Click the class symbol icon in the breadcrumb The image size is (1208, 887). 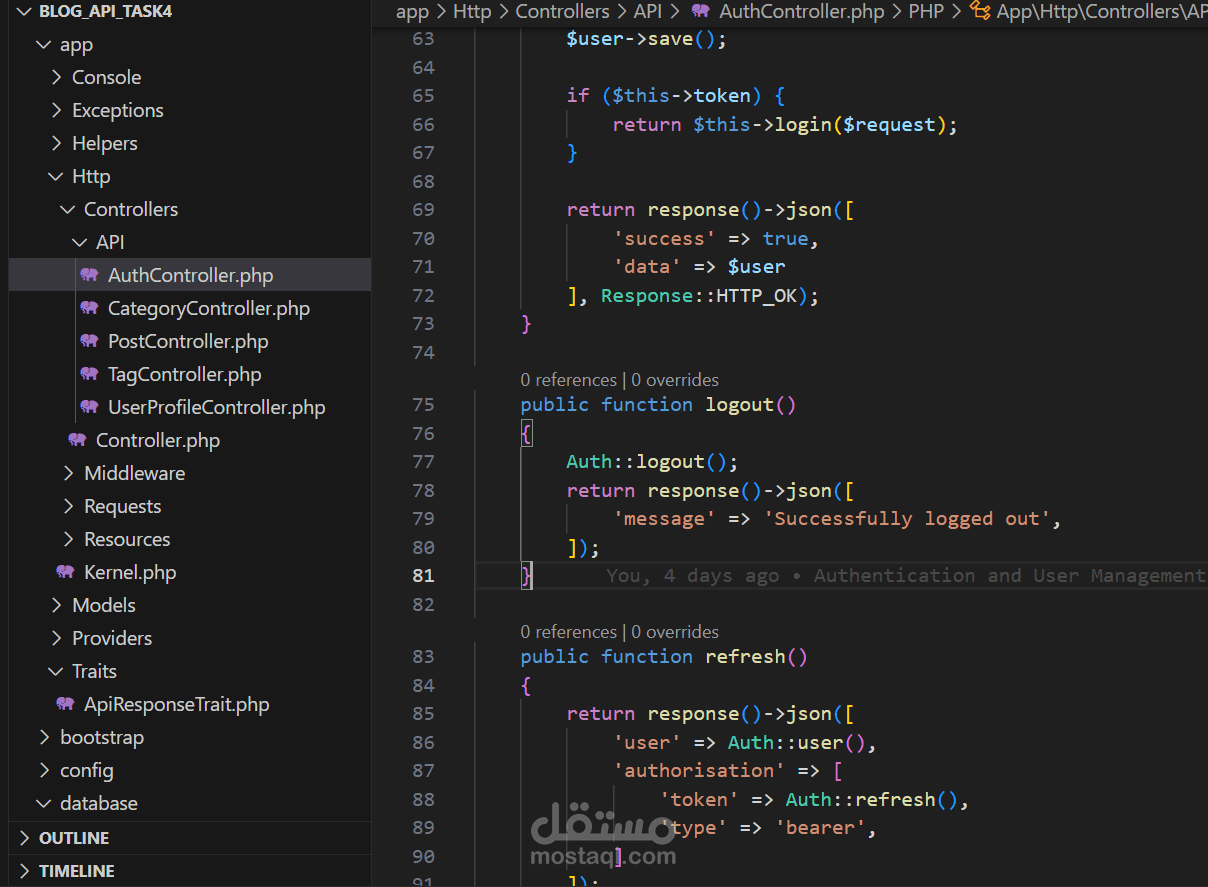(980, 11)
